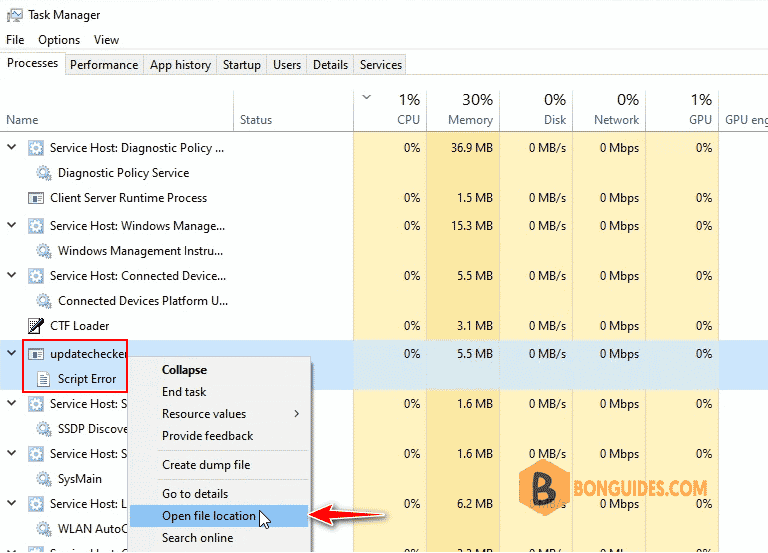Switch to the Services tab
The width and height of the screenshot is (768, 553).
381,65
